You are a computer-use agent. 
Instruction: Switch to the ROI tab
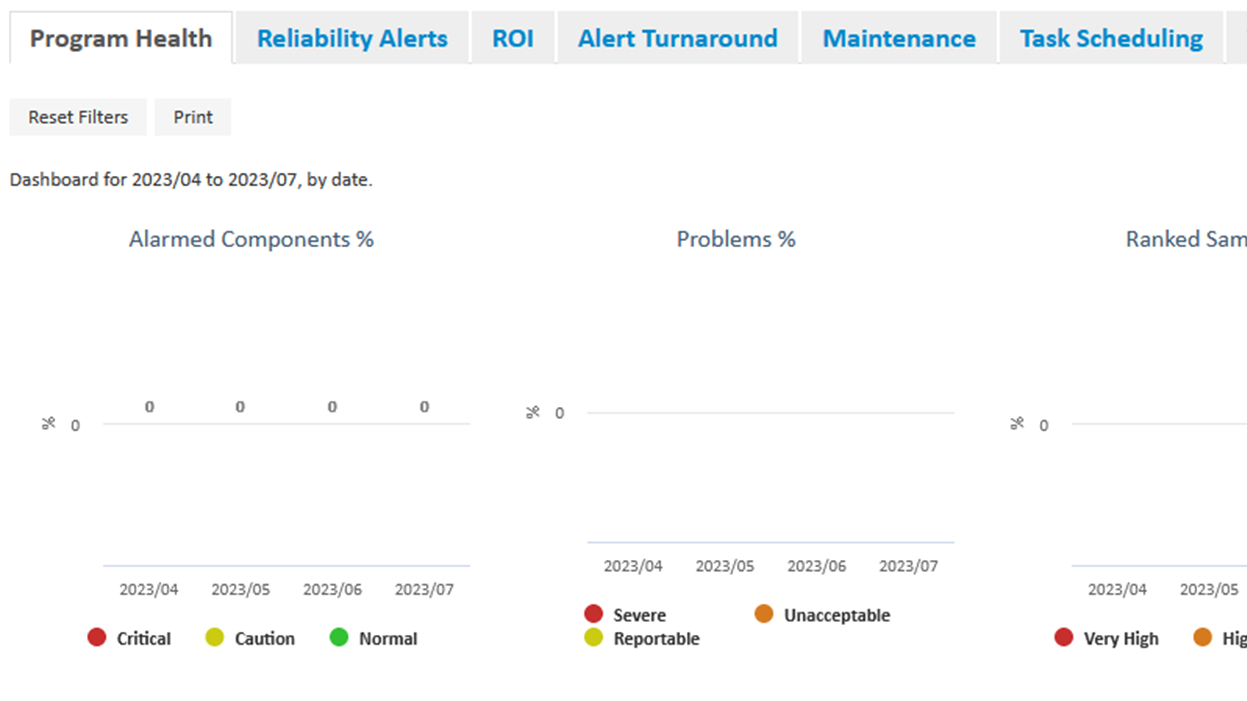click(x=512, y=39)
